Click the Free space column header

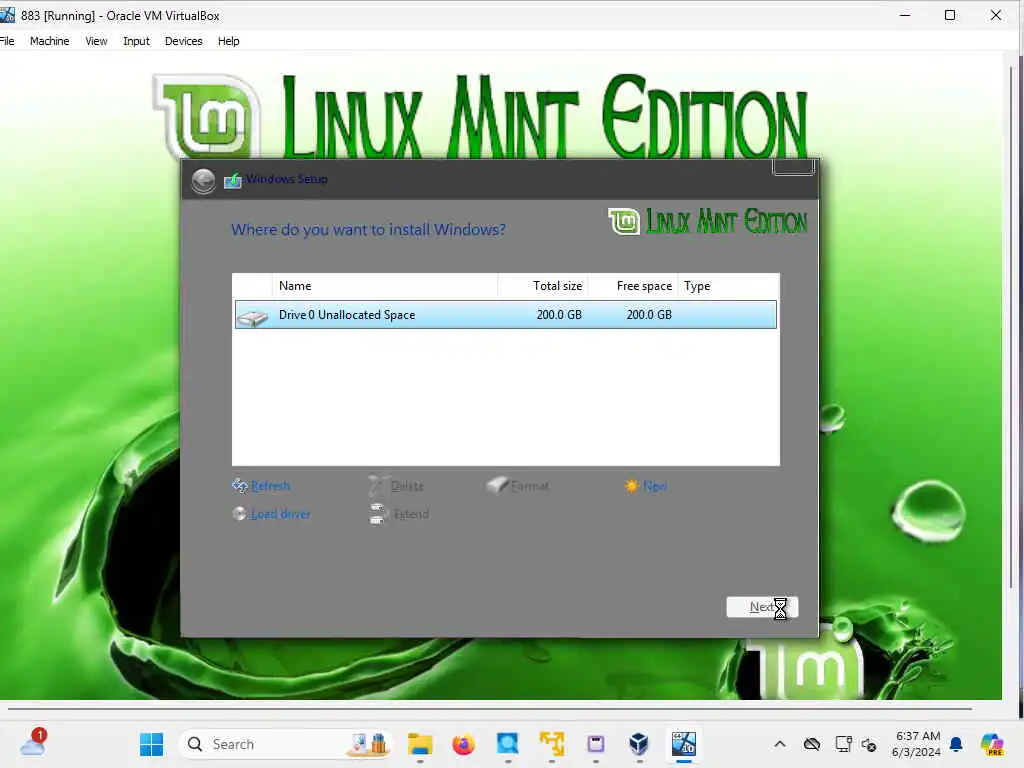(633, 286)
